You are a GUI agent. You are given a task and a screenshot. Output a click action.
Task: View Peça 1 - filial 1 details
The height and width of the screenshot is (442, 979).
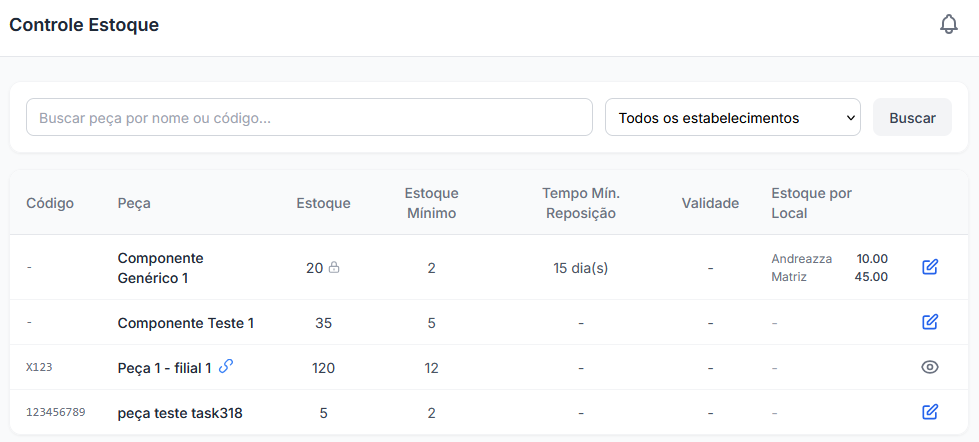click(x=930, y=367)
